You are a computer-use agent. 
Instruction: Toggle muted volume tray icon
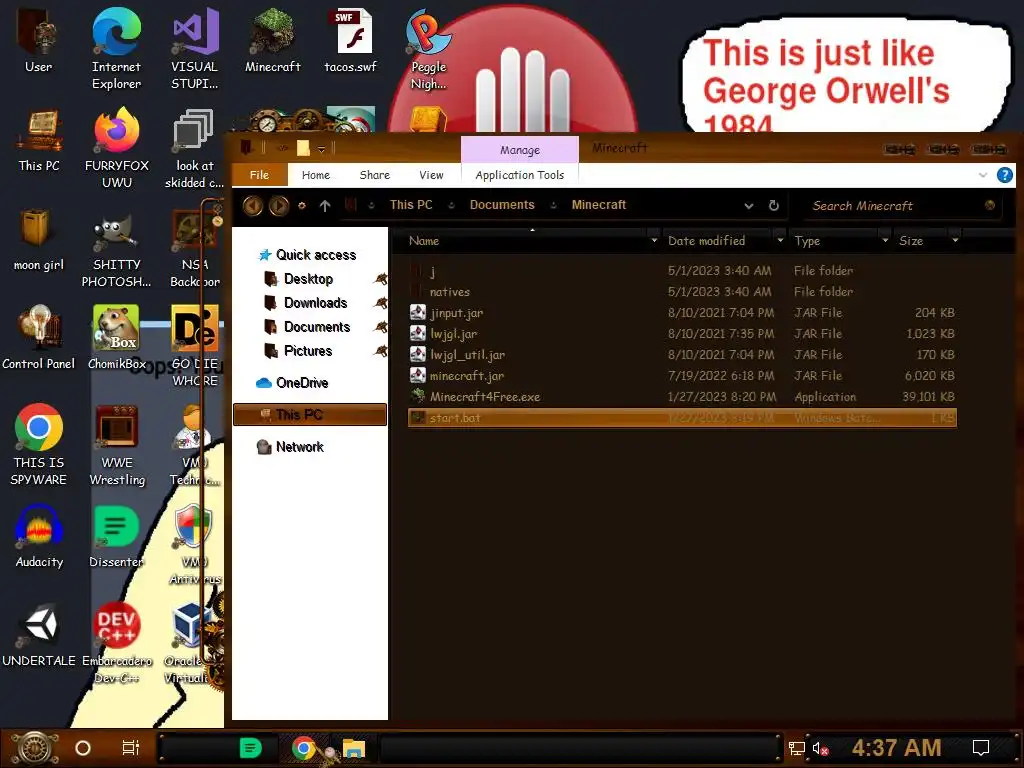click(x=820, y=748)
